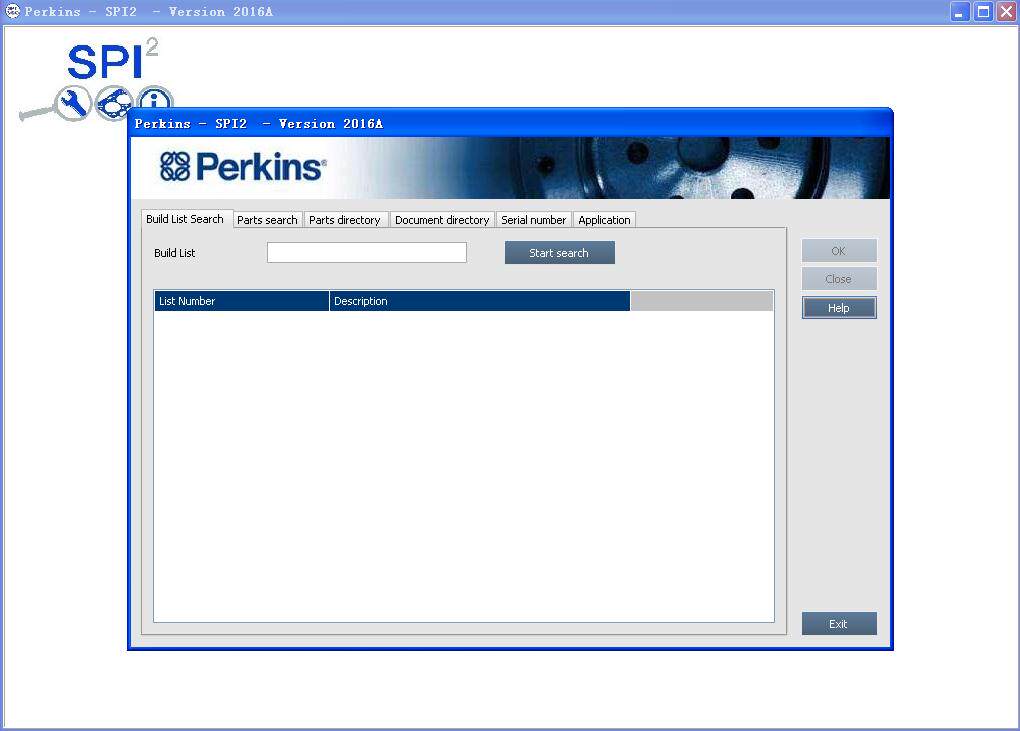The width and height of the screenshot is (1020, 731).
Task: Select the Build List Search tab
Action: coord(186,218)
